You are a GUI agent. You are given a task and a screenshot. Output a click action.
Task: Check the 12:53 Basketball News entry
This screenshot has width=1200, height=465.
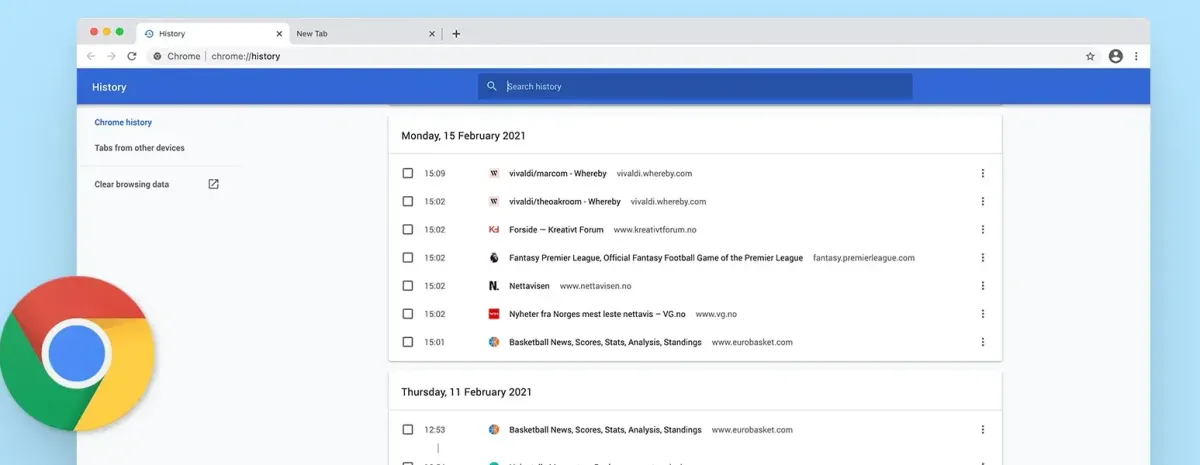pos(408,429)
